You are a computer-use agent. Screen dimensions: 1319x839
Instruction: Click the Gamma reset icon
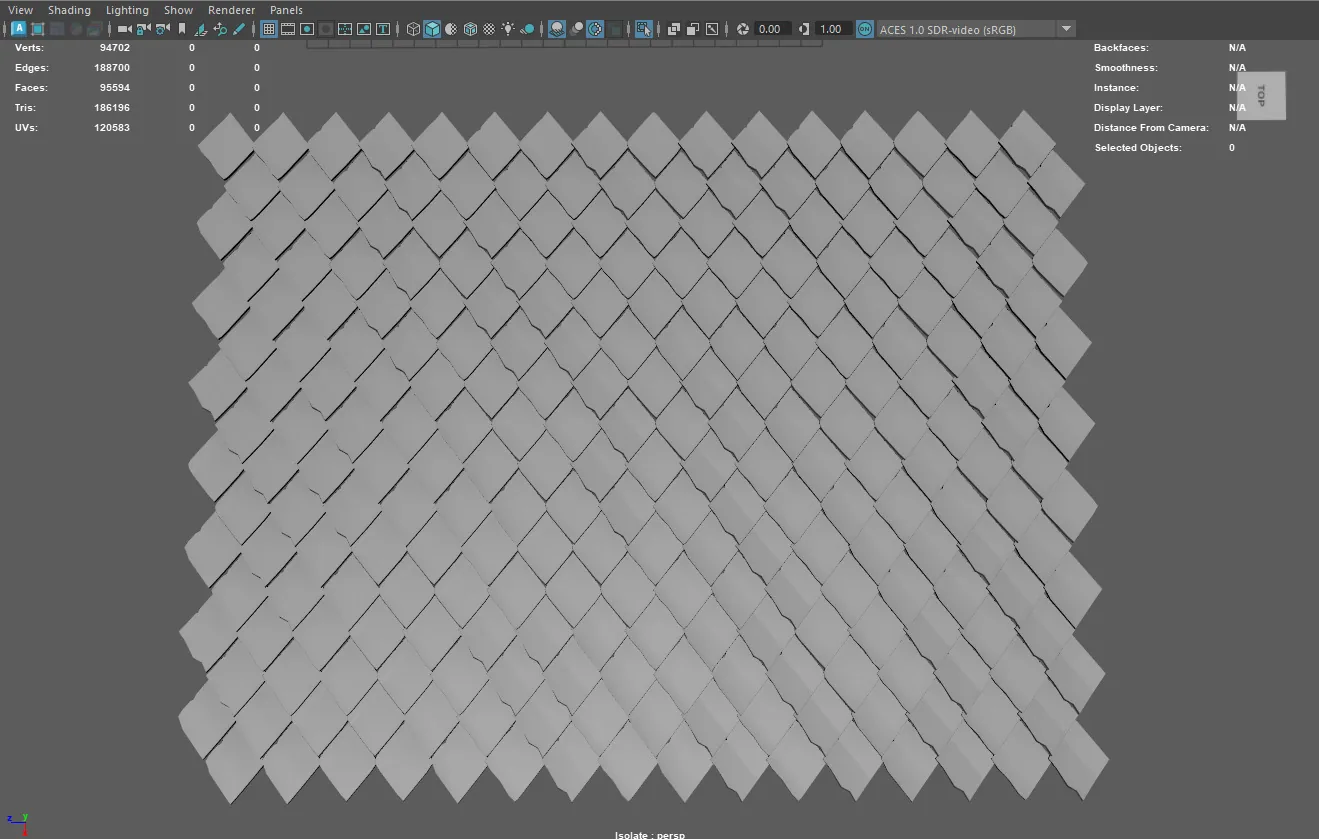point(804,29)
